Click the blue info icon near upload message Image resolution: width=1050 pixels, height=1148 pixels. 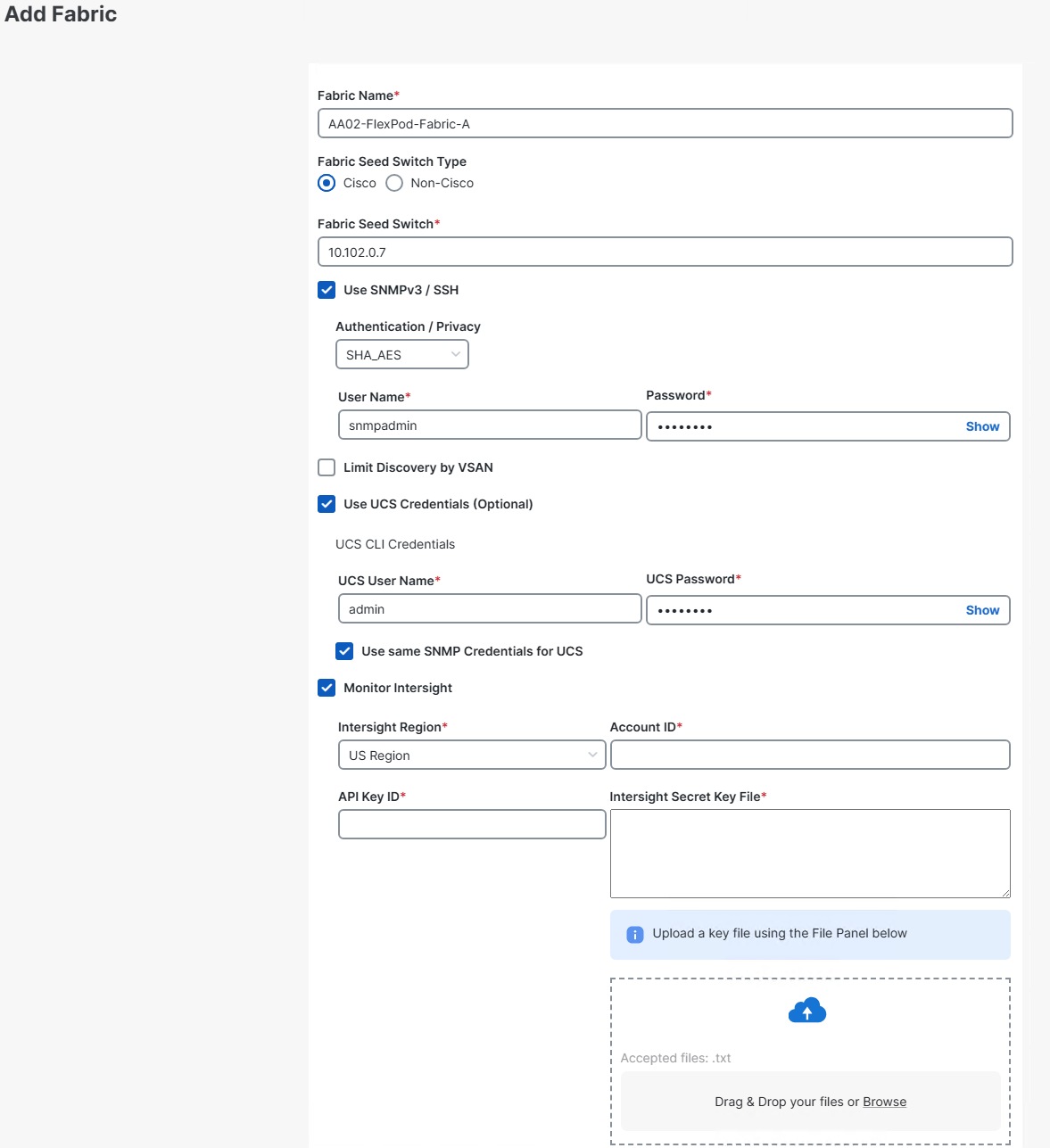coord(635,935)
